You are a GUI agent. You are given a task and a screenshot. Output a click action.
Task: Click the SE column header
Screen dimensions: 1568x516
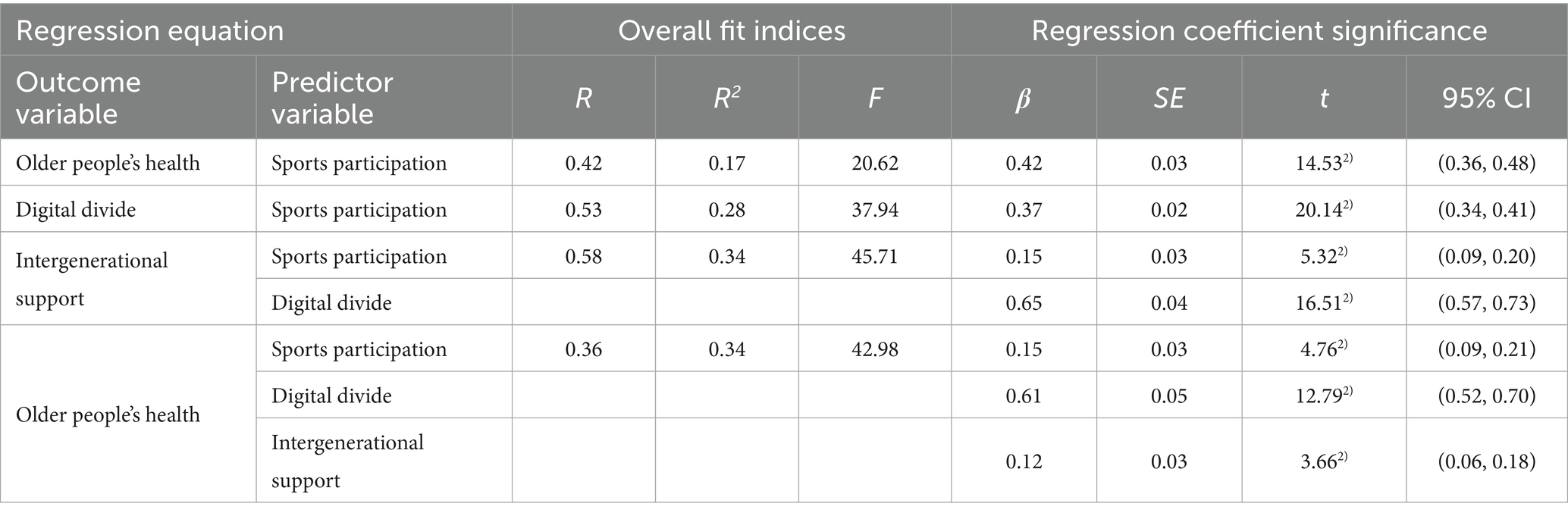click(1168, 99)
